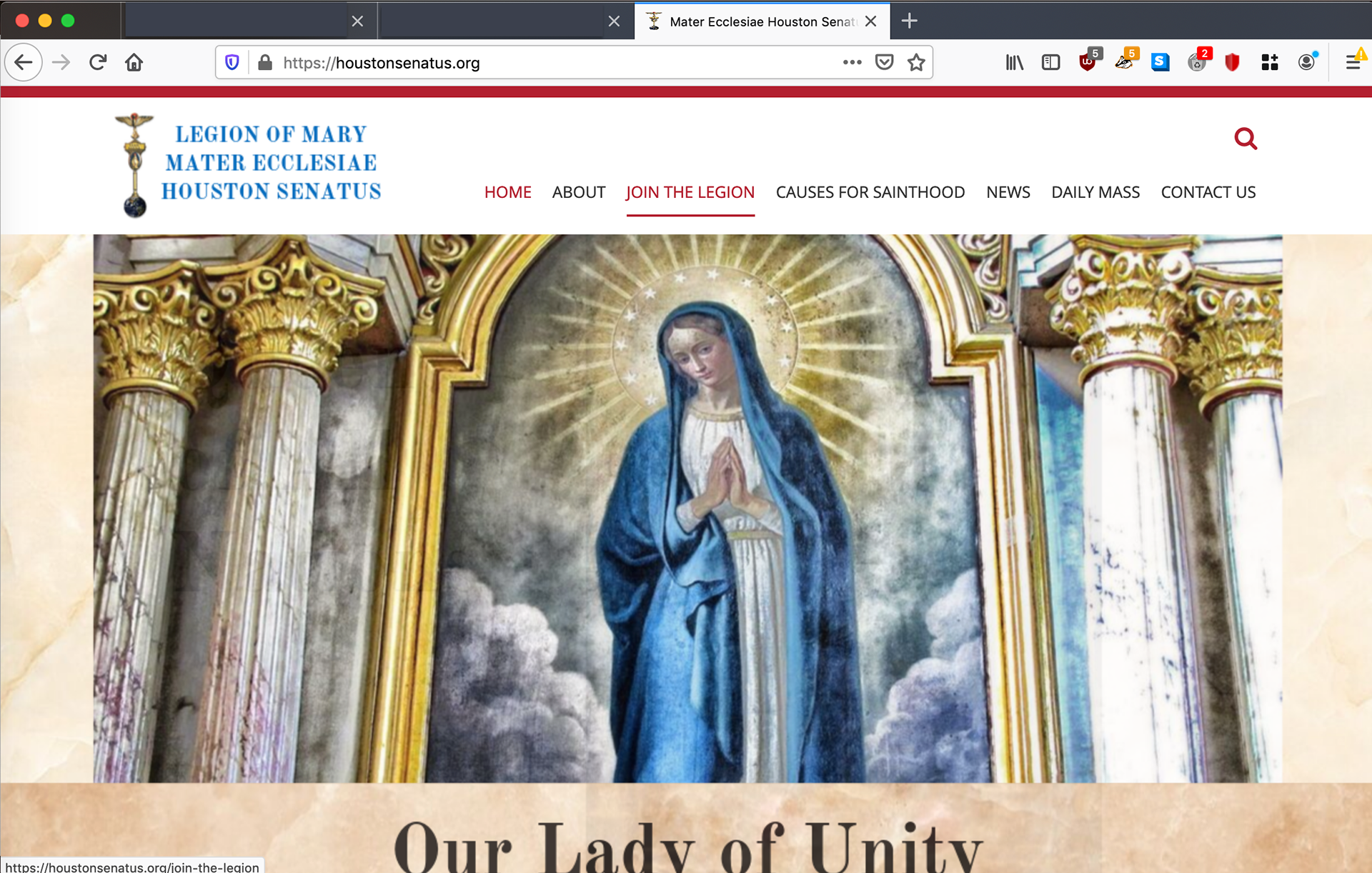Viewport: 1372px width, 873px height.
Task: Open the DAILY MASS menu item
Action: [1095, 192]
